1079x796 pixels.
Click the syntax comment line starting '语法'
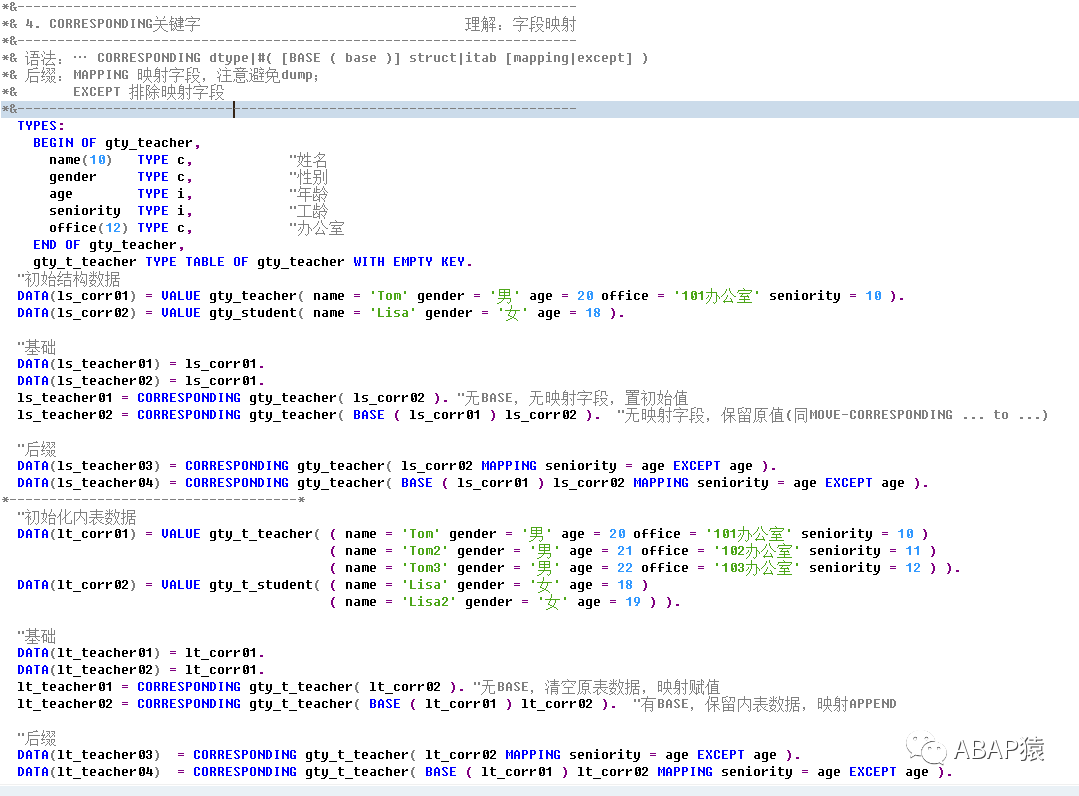click(336, 58)
